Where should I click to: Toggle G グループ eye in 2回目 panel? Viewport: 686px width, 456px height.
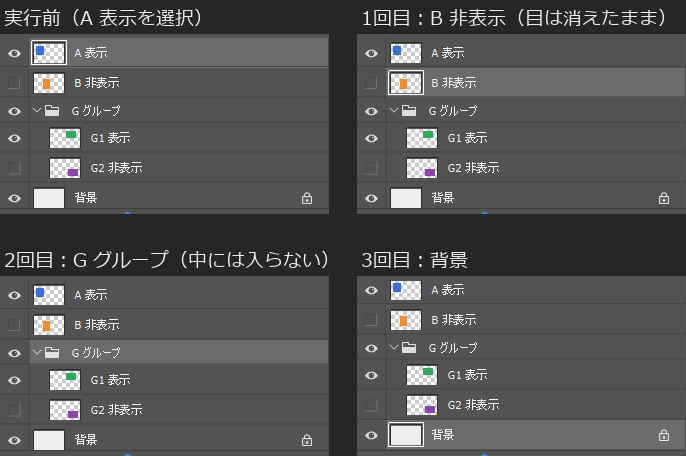click(14, 353)
